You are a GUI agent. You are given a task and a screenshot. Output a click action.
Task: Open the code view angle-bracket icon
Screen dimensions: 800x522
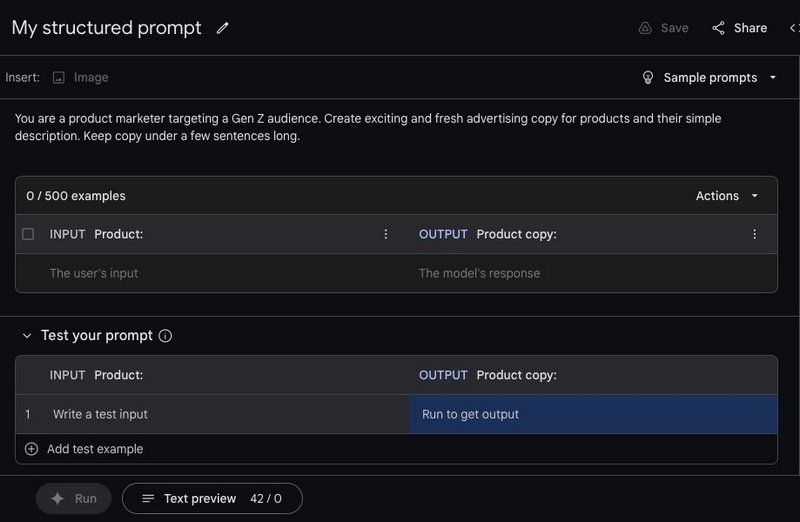793,28
